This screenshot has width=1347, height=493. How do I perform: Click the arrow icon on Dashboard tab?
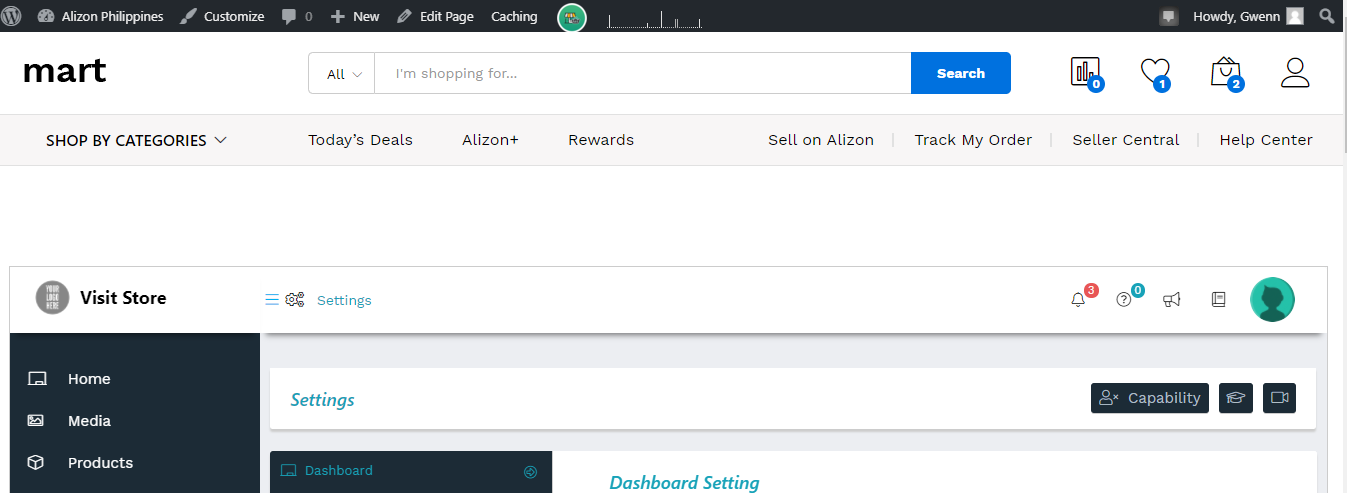coord(531,472)
